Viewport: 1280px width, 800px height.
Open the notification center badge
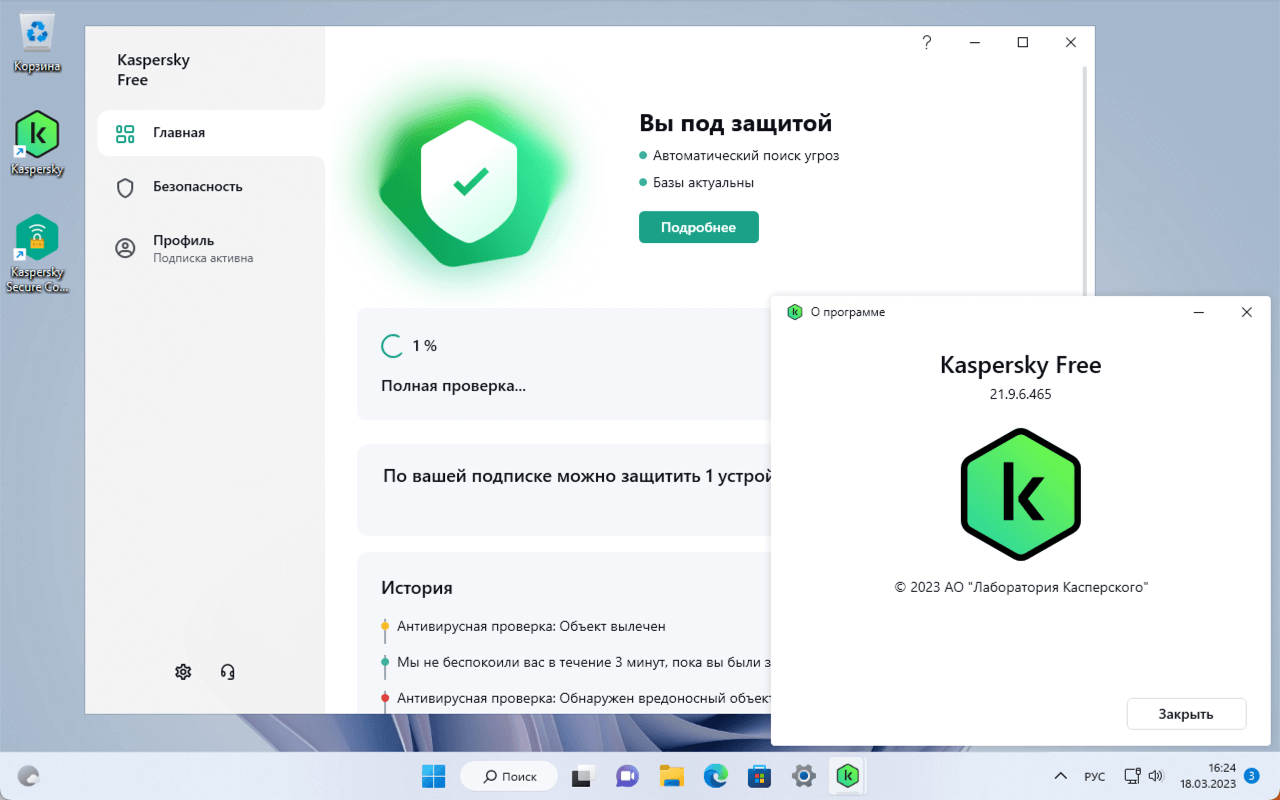click(1251, 775)
